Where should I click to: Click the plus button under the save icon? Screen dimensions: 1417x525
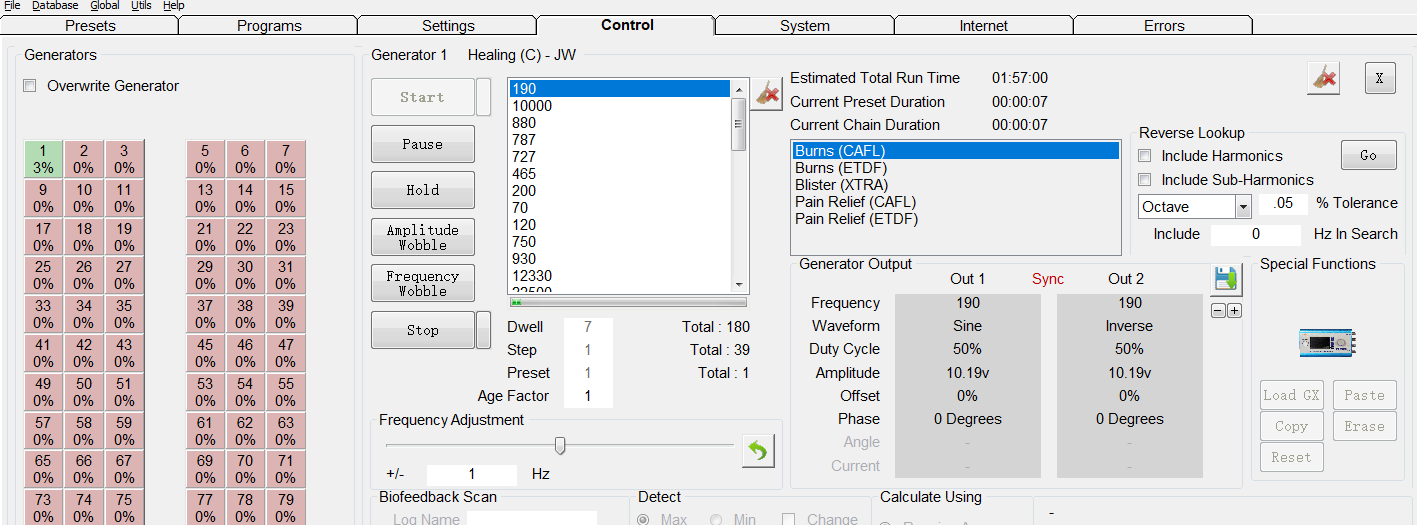click(1234, 311)
